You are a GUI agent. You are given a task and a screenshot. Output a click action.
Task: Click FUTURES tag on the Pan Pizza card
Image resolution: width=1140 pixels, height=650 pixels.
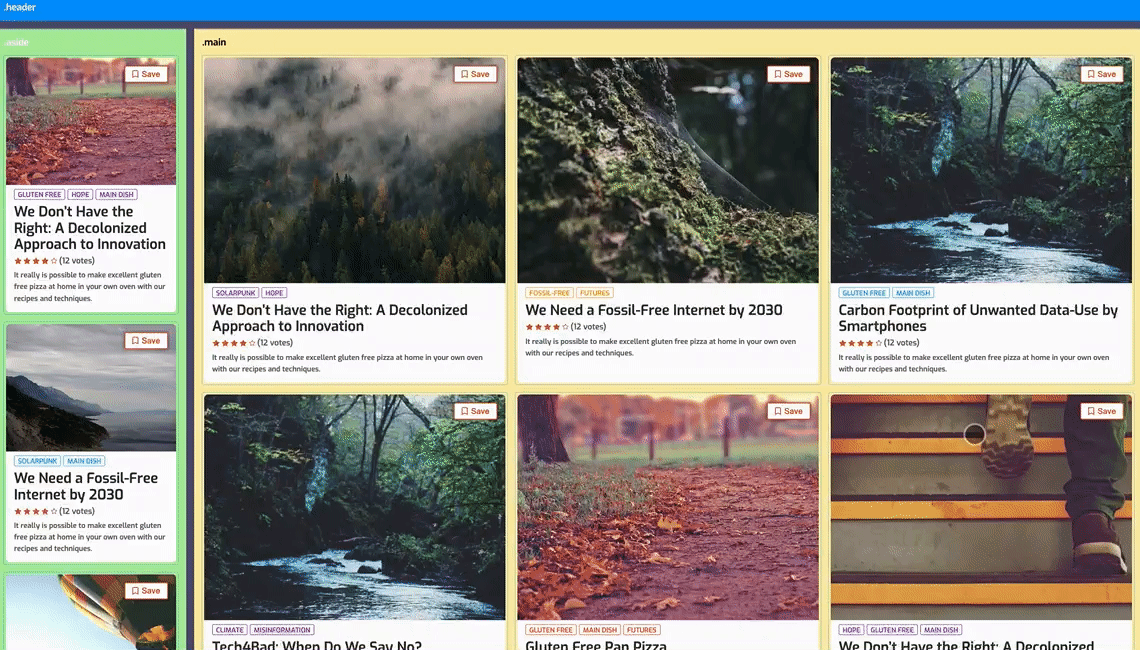tap(641, 630)
